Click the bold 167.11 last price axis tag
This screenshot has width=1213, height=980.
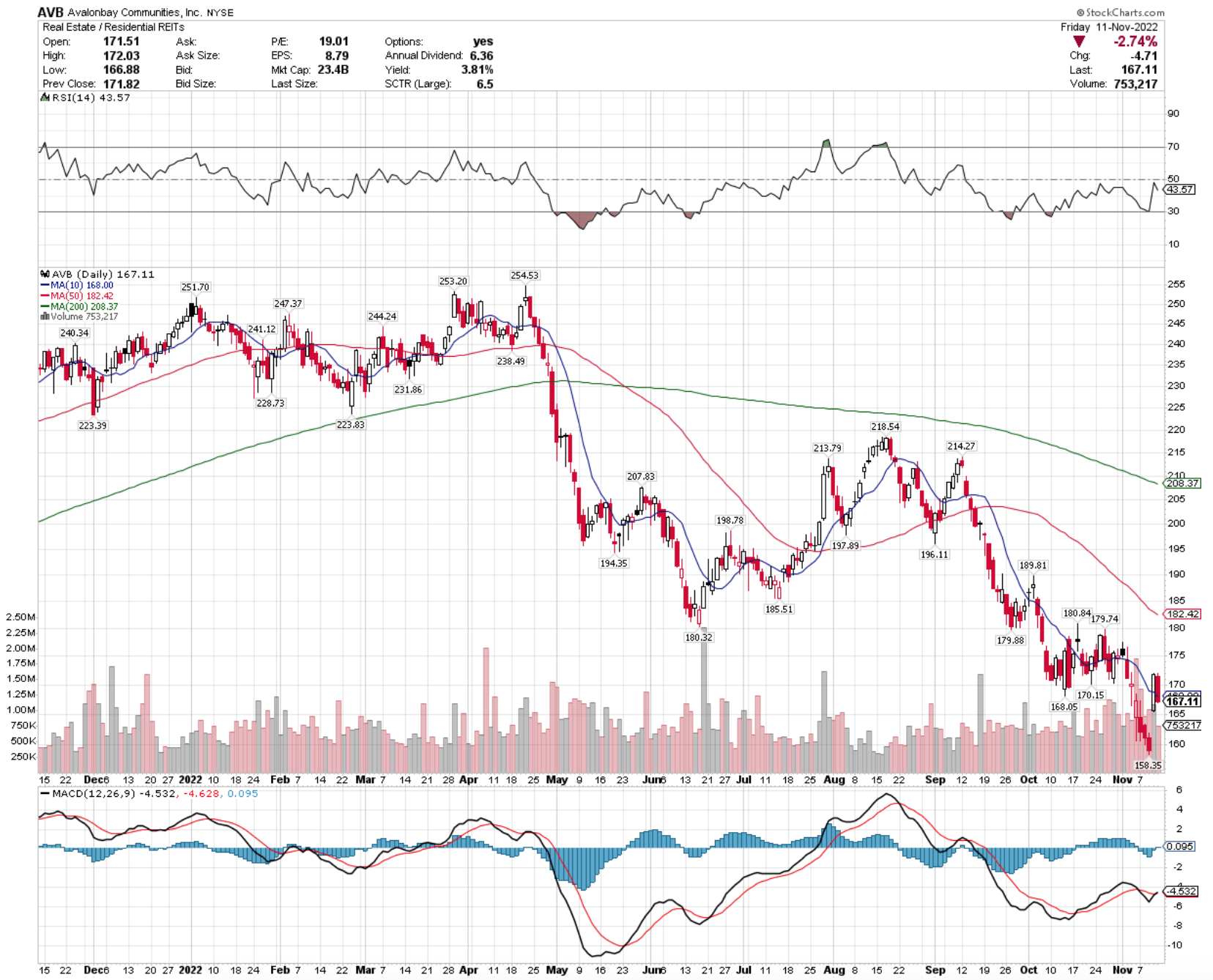point(1182,702)
